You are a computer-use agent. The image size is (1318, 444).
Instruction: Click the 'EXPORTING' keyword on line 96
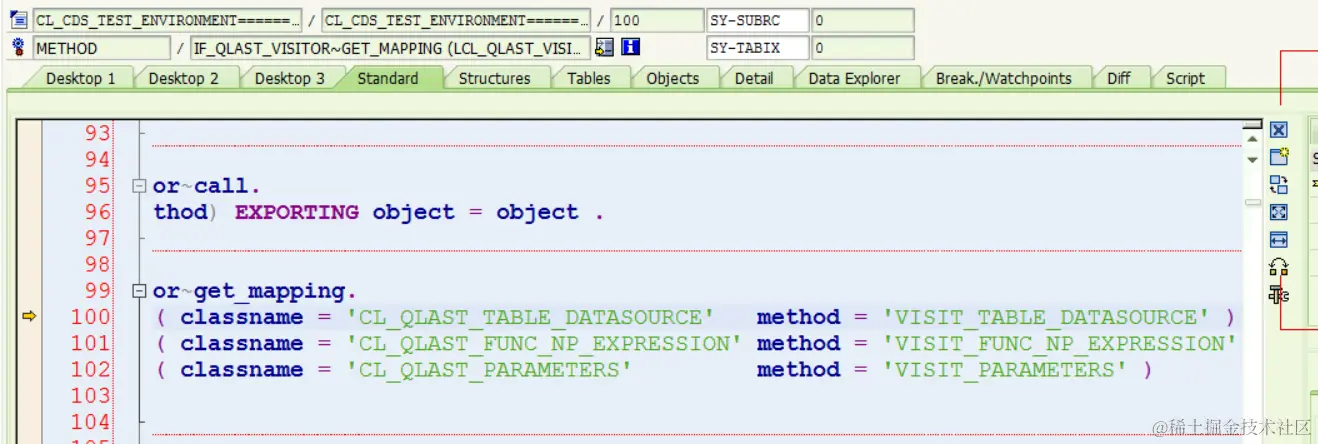point(296,212)
